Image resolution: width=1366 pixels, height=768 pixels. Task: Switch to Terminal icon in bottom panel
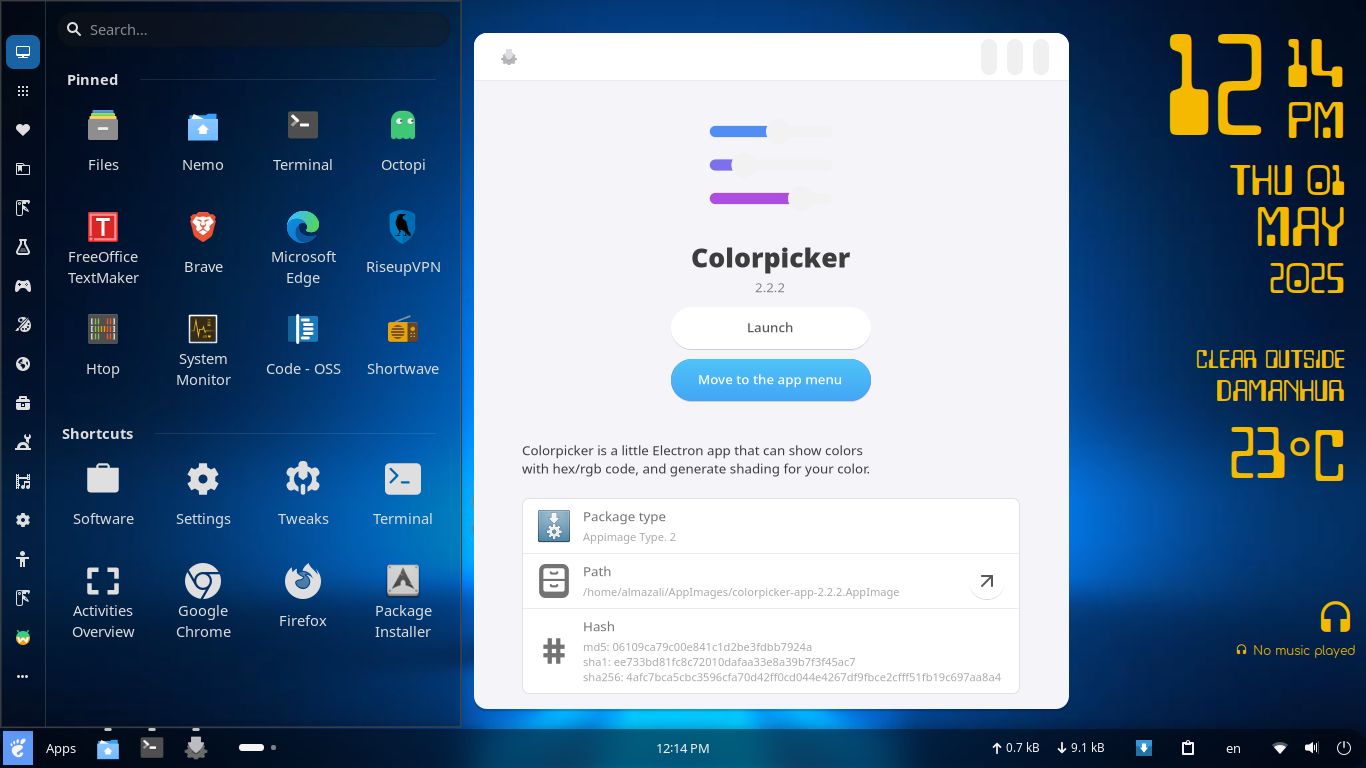click(152, 747)
